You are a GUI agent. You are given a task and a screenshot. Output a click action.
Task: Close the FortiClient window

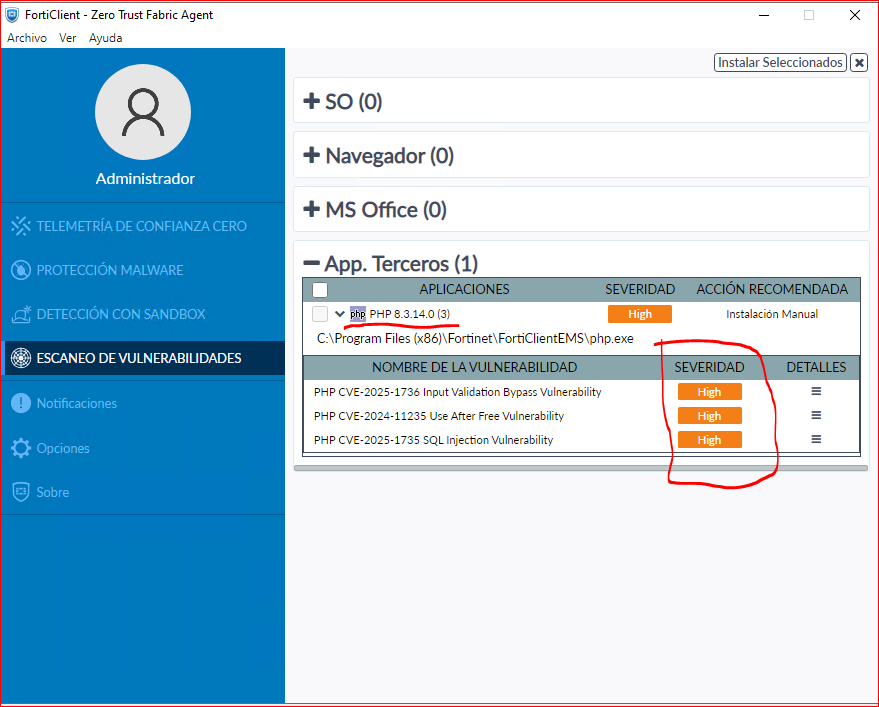coord(854,15)
